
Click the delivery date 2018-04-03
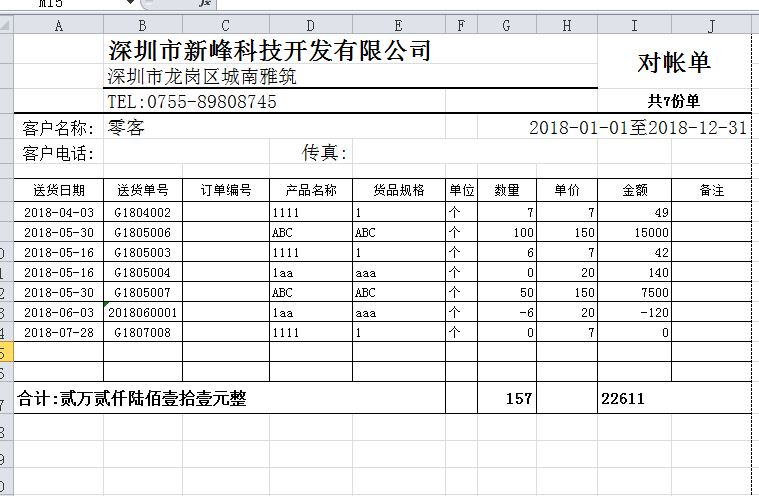(x=59, y=212)
